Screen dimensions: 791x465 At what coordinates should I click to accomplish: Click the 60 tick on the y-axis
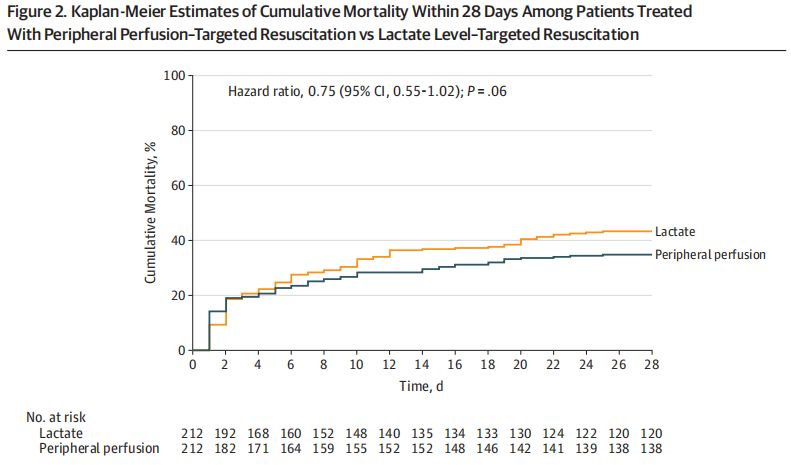[178, 185]
